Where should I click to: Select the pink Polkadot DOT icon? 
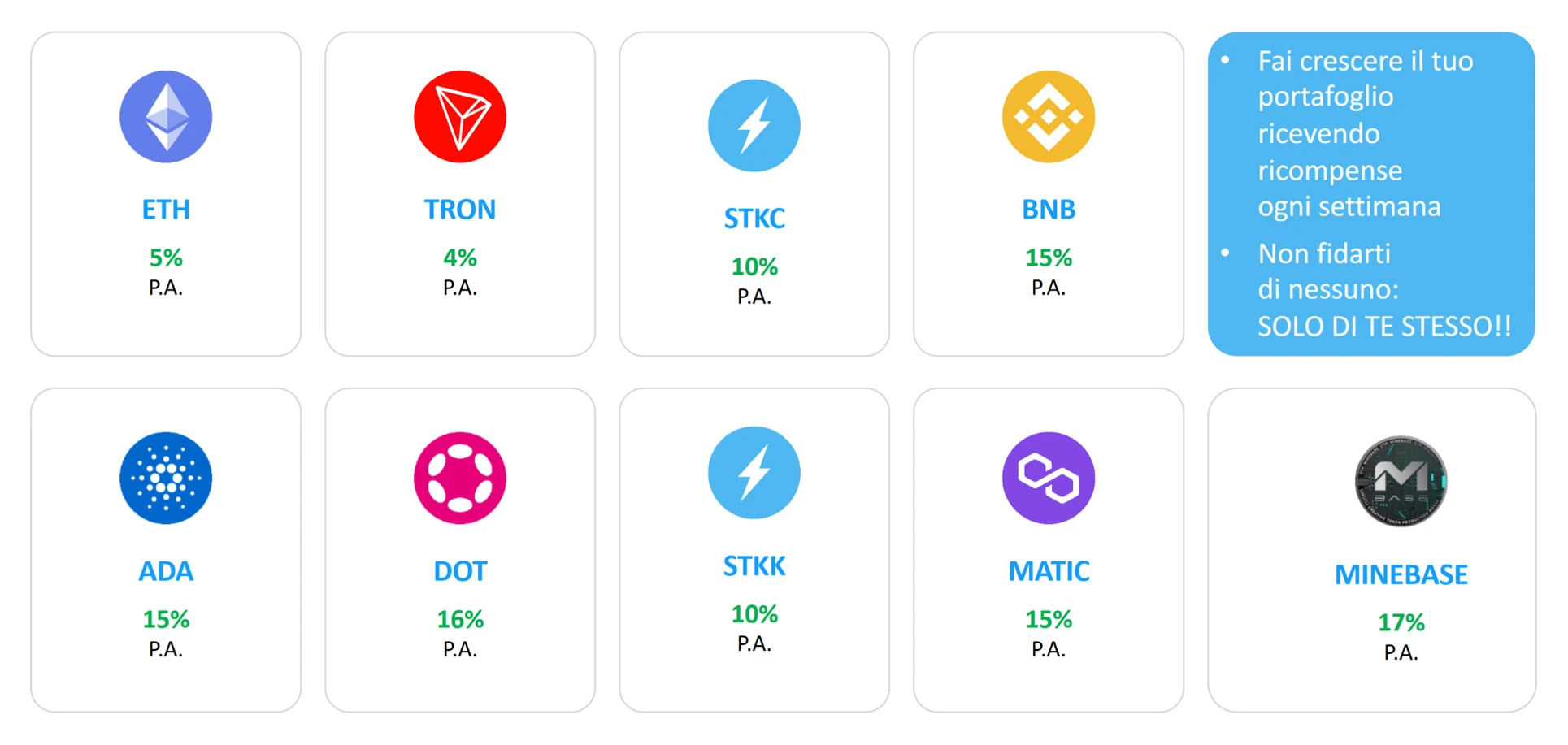pos(460,479)
